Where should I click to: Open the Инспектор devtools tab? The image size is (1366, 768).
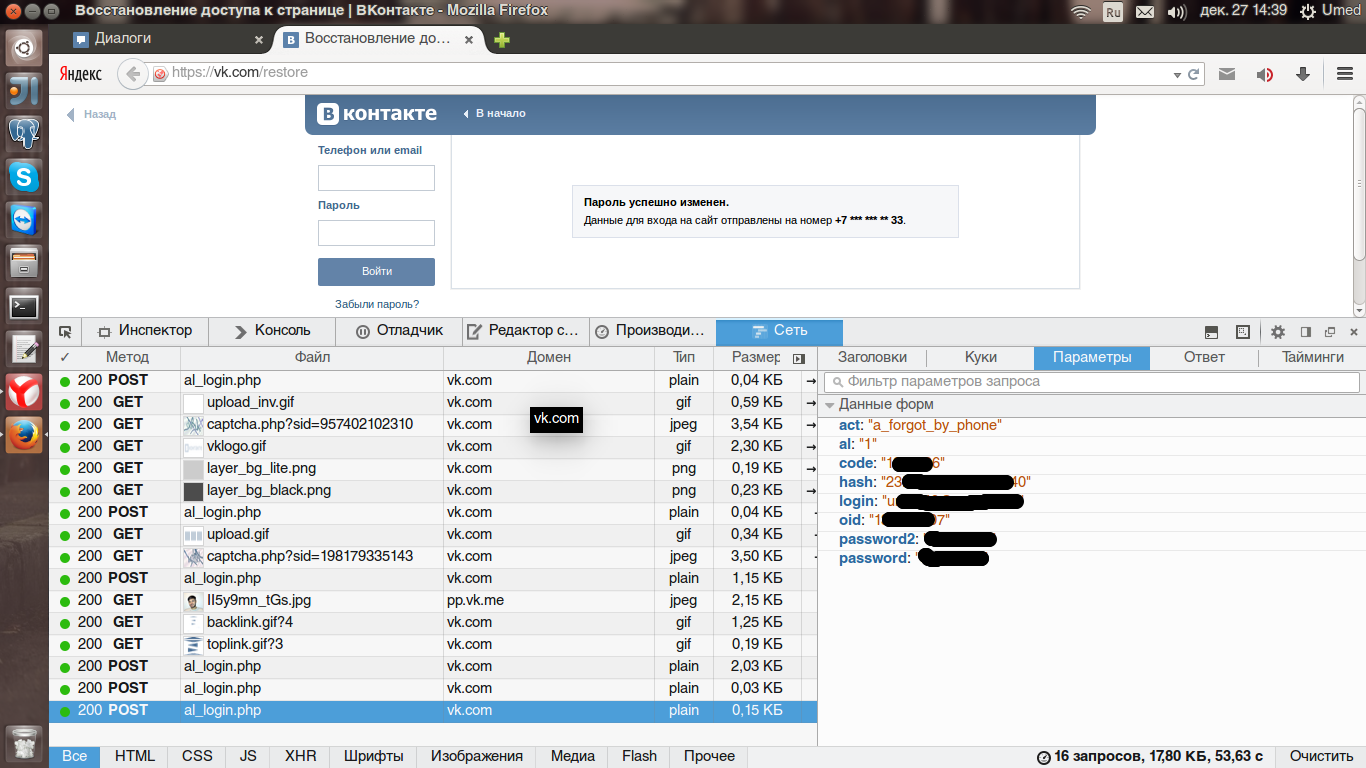[144, 331]
